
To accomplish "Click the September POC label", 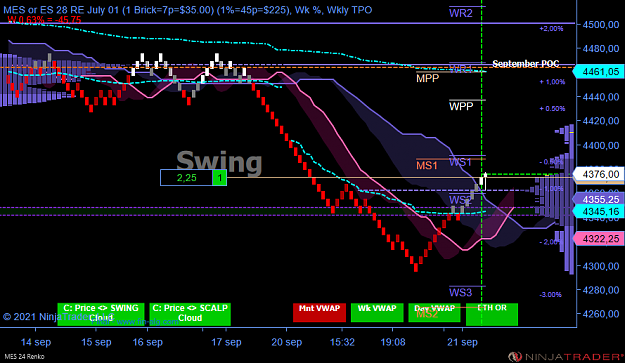I will [526, 64].
